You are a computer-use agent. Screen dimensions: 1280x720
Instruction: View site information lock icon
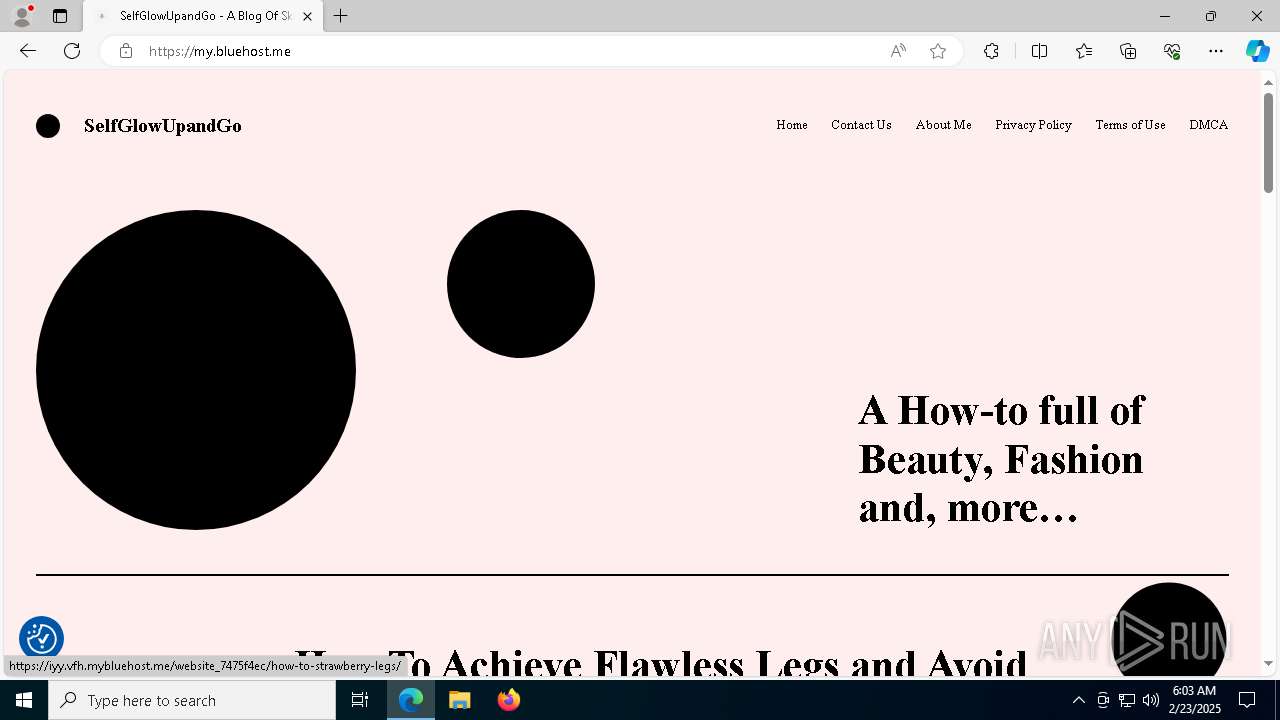point(126,51)
